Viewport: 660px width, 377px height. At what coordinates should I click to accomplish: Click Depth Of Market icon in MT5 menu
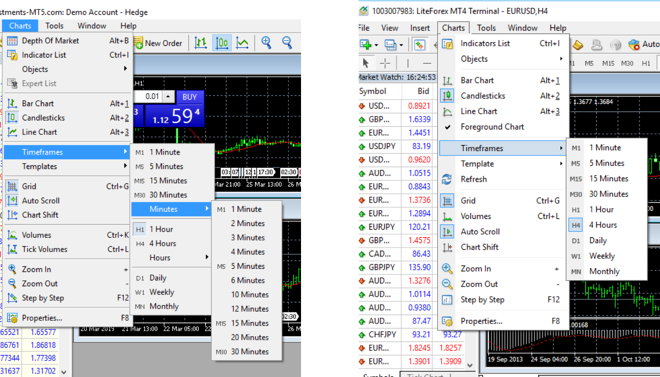12,41
